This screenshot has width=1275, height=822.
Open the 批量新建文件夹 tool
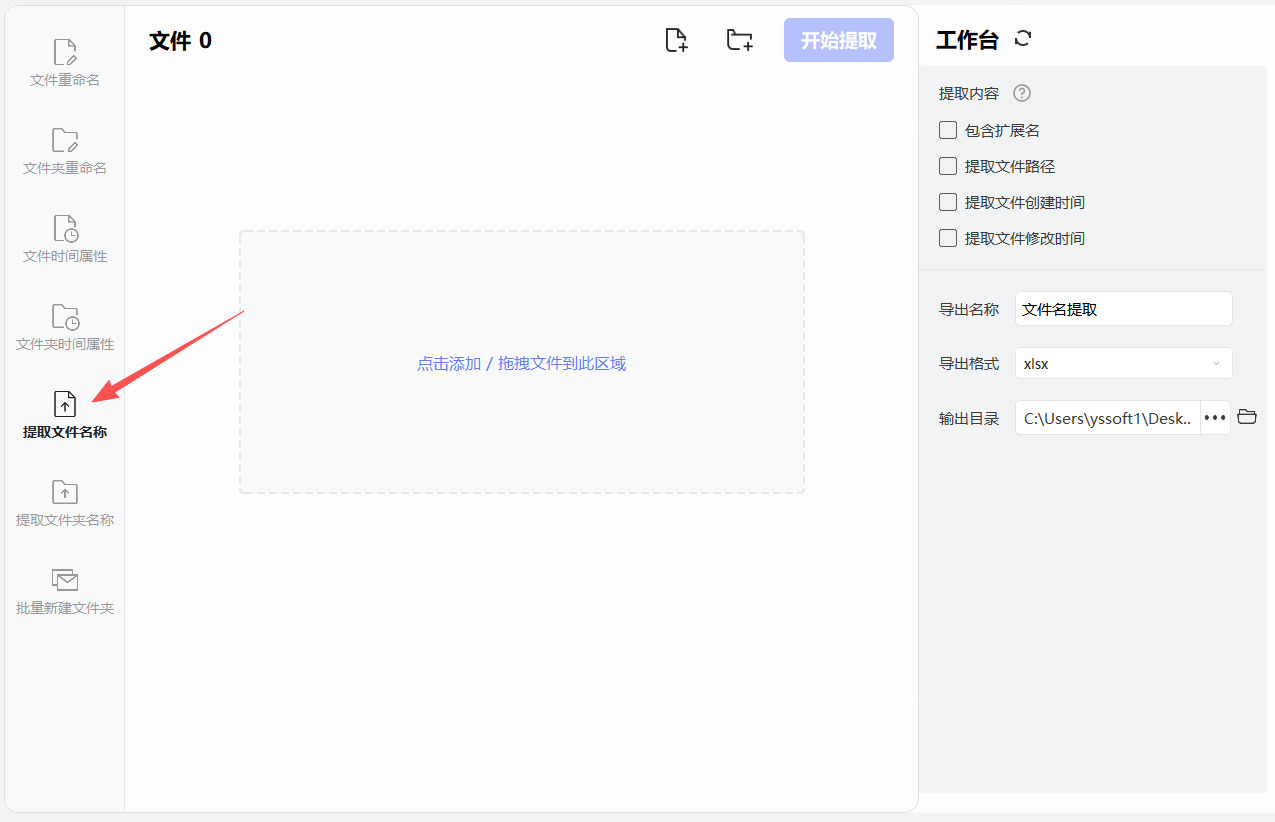[x=65, y=590]
